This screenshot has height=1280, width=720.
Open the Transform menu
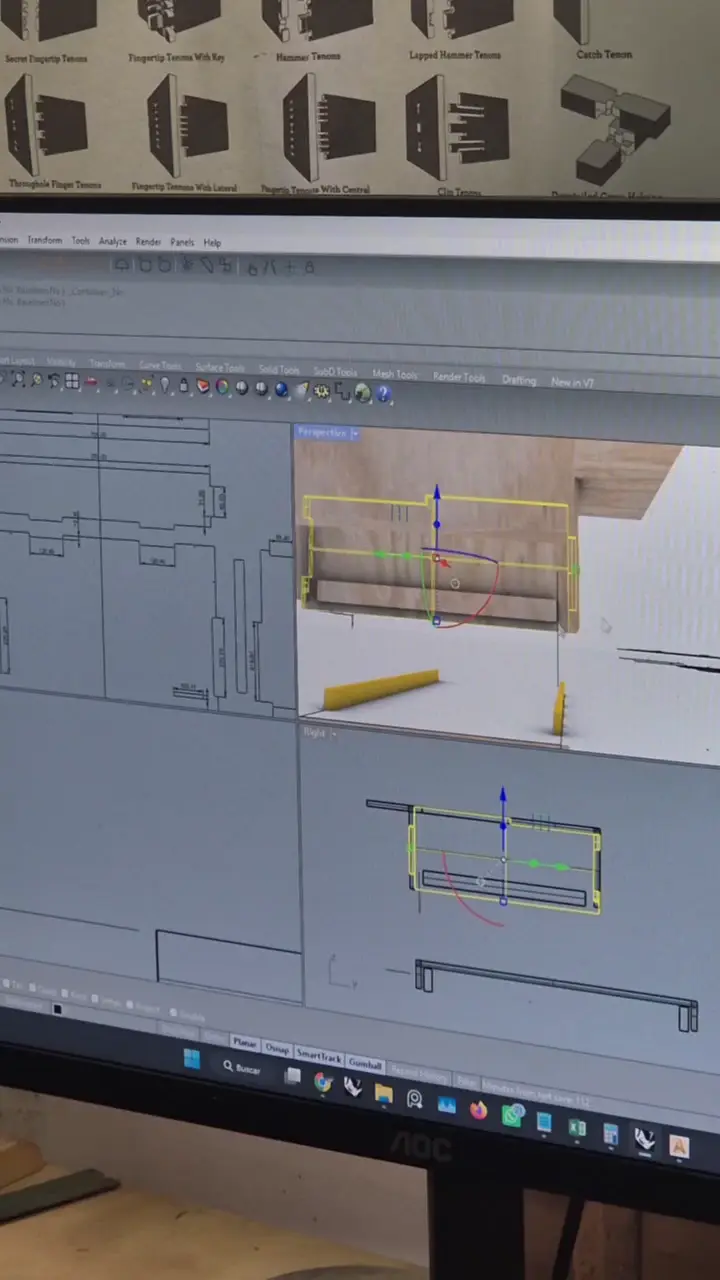pyautogui.click(x=44, y=241)
